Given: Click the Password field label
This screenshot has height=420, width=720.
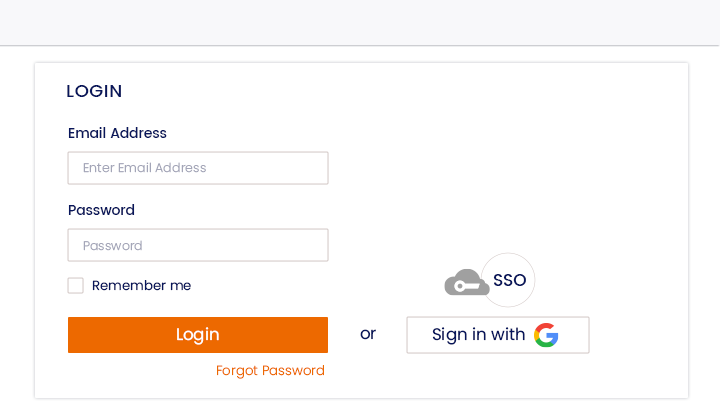Looking at the screenshot, I should [101, 210].
